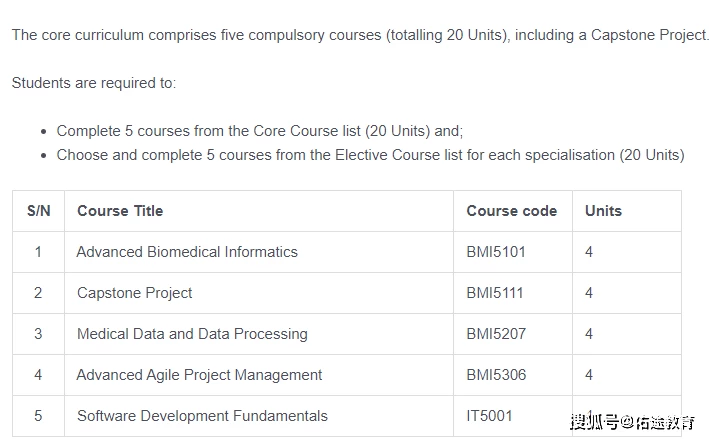The width and height of the screenshot is (709, 439).
Task: Select the Course Title column header
Action: 120,211
